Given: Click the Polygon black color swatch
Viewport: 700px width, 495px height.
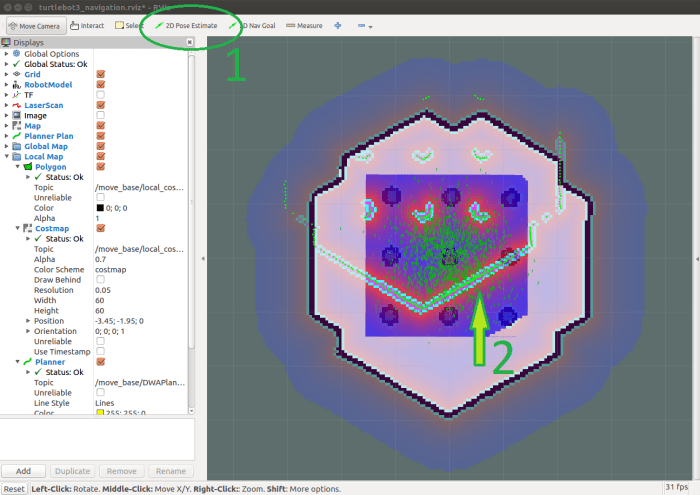Looking at the screenshot, I should pyautogui.click(x=100, y=208).
